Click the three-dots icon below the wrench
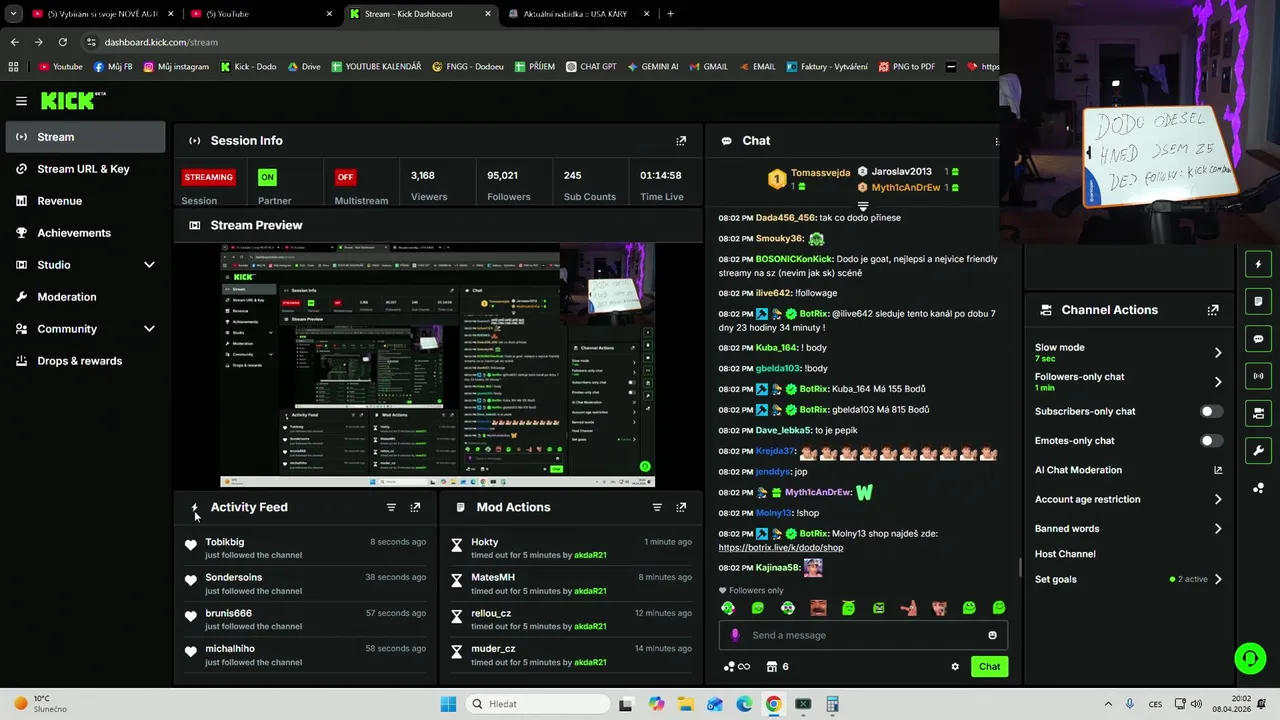 (x=1258, y=488)
